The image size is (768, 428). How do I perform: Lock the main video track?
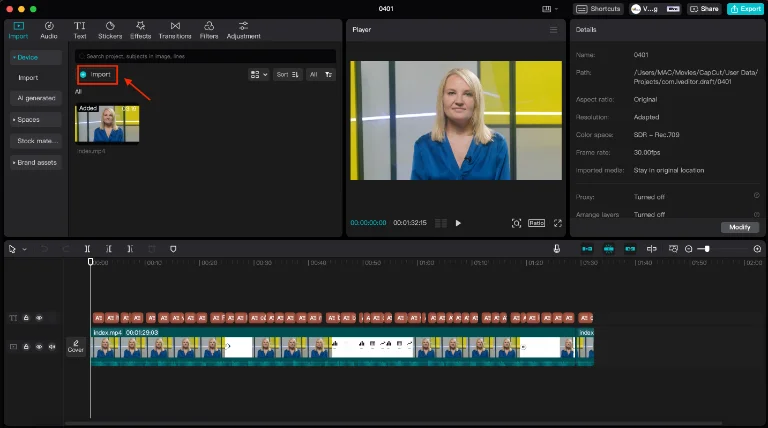pos(26,347)
